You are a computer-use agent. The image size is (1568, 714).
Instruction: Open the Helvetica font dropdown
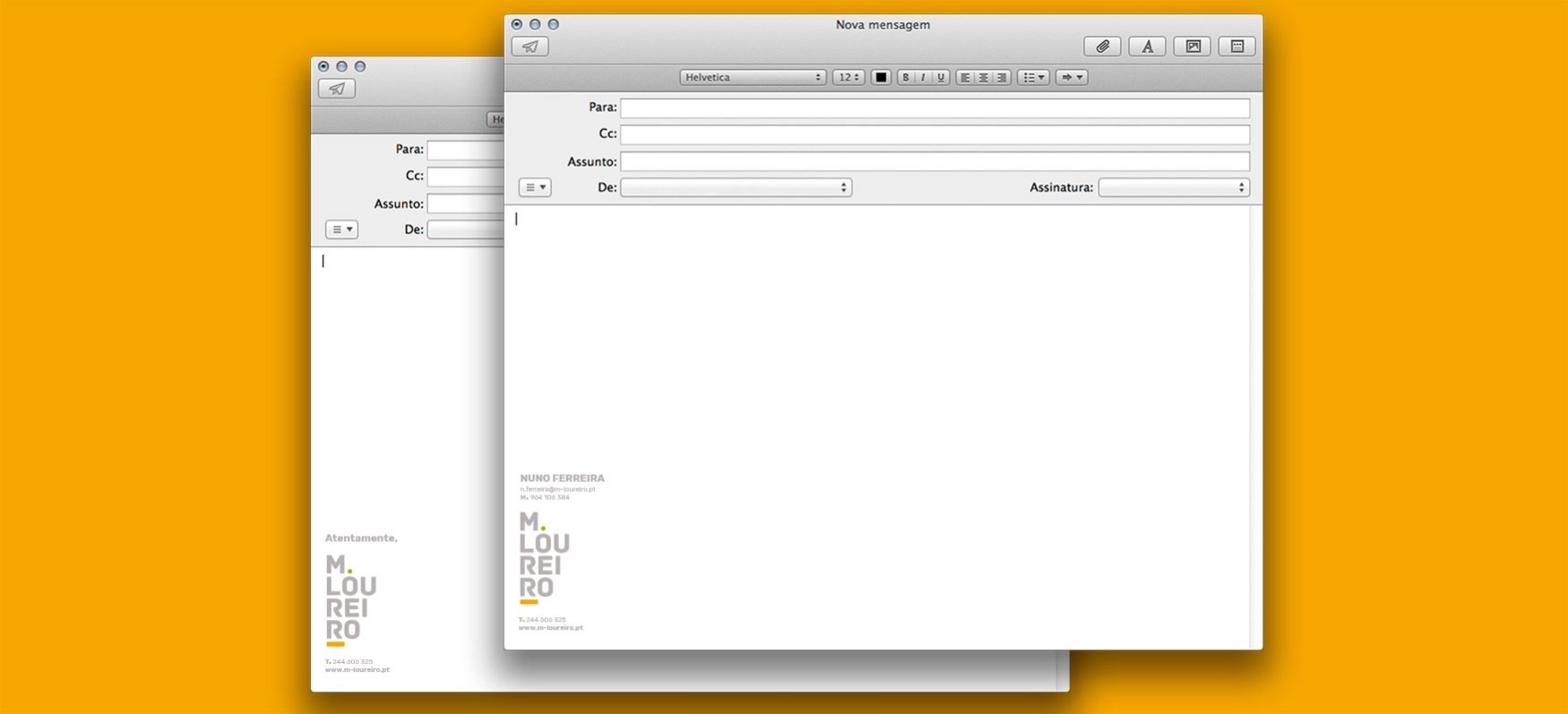(752, 78)
